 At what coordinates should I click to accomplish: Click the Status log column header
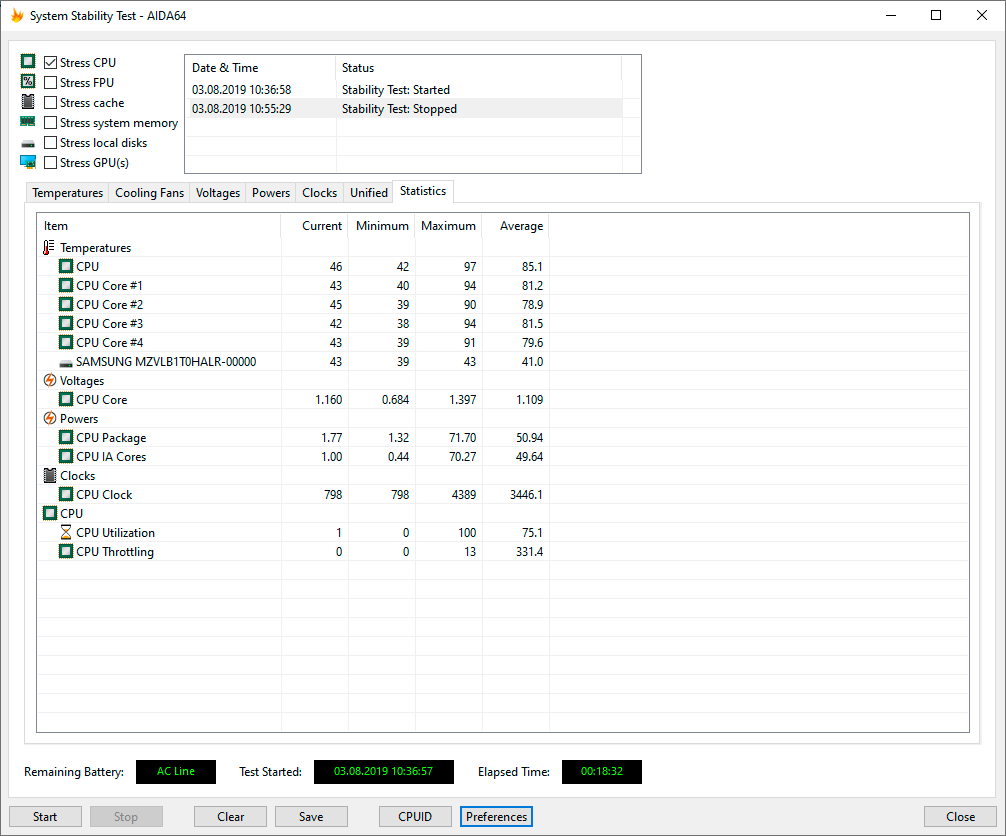click(479, 67)
